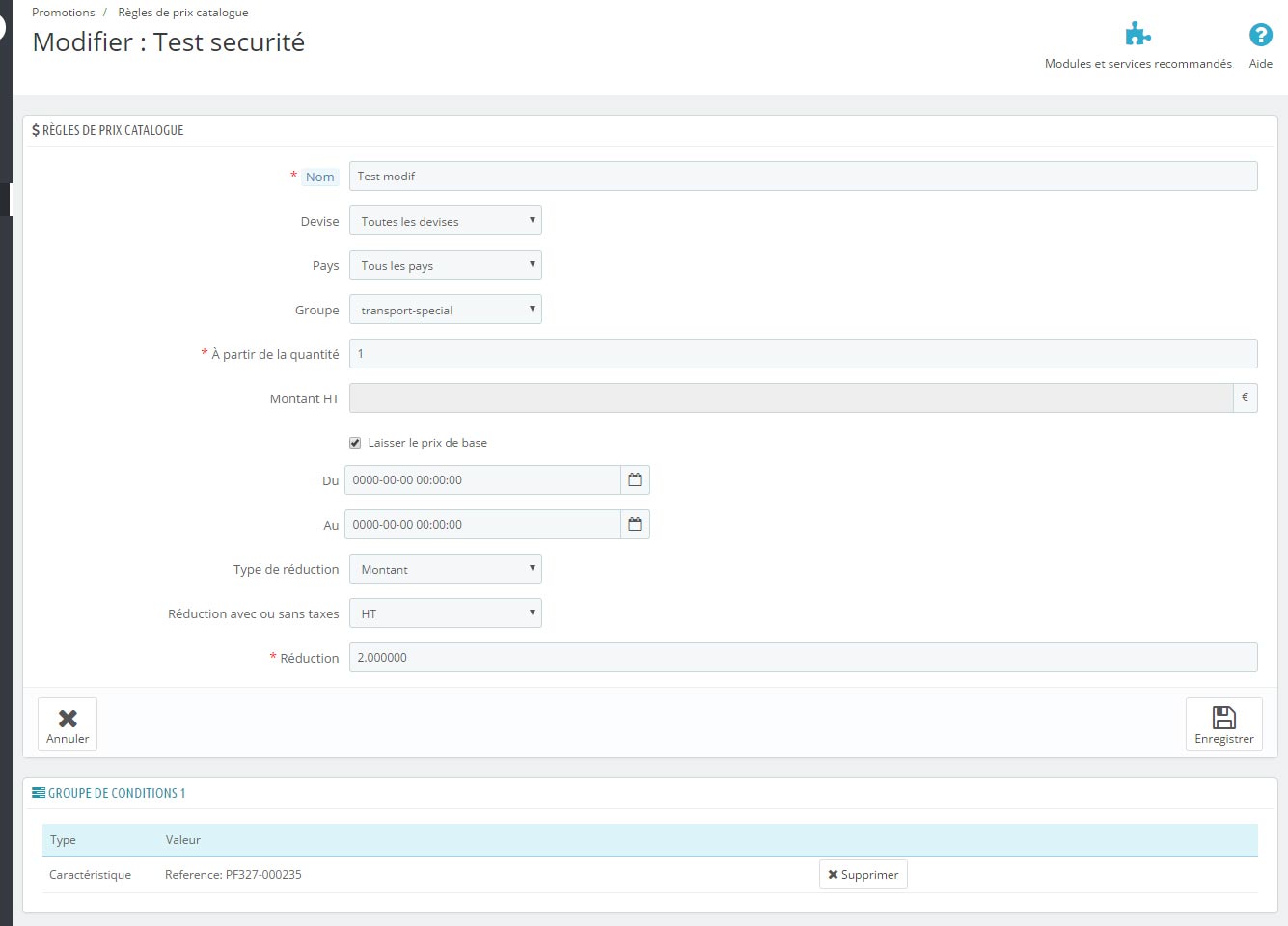Viewport: 1288px width, 926px height.
Task: Open the Règles de prix catalogue breadcrumb
Action: [182, 13]
